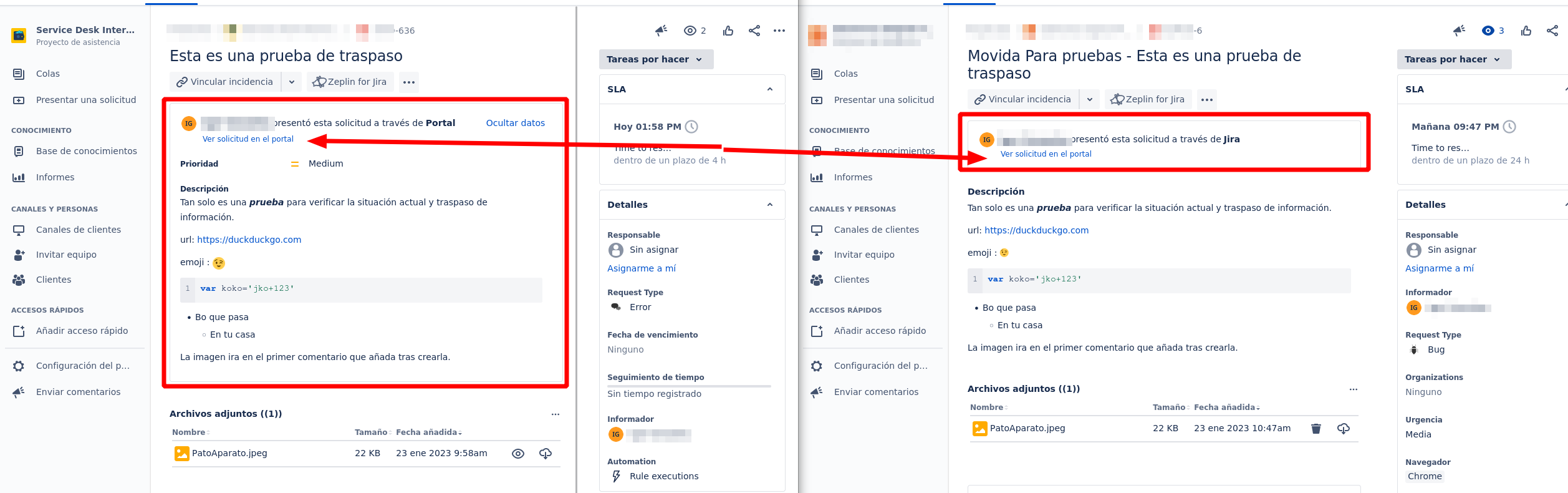Expand Vincular incidencia dropdown arrow in left window

(x=292, y=82)
